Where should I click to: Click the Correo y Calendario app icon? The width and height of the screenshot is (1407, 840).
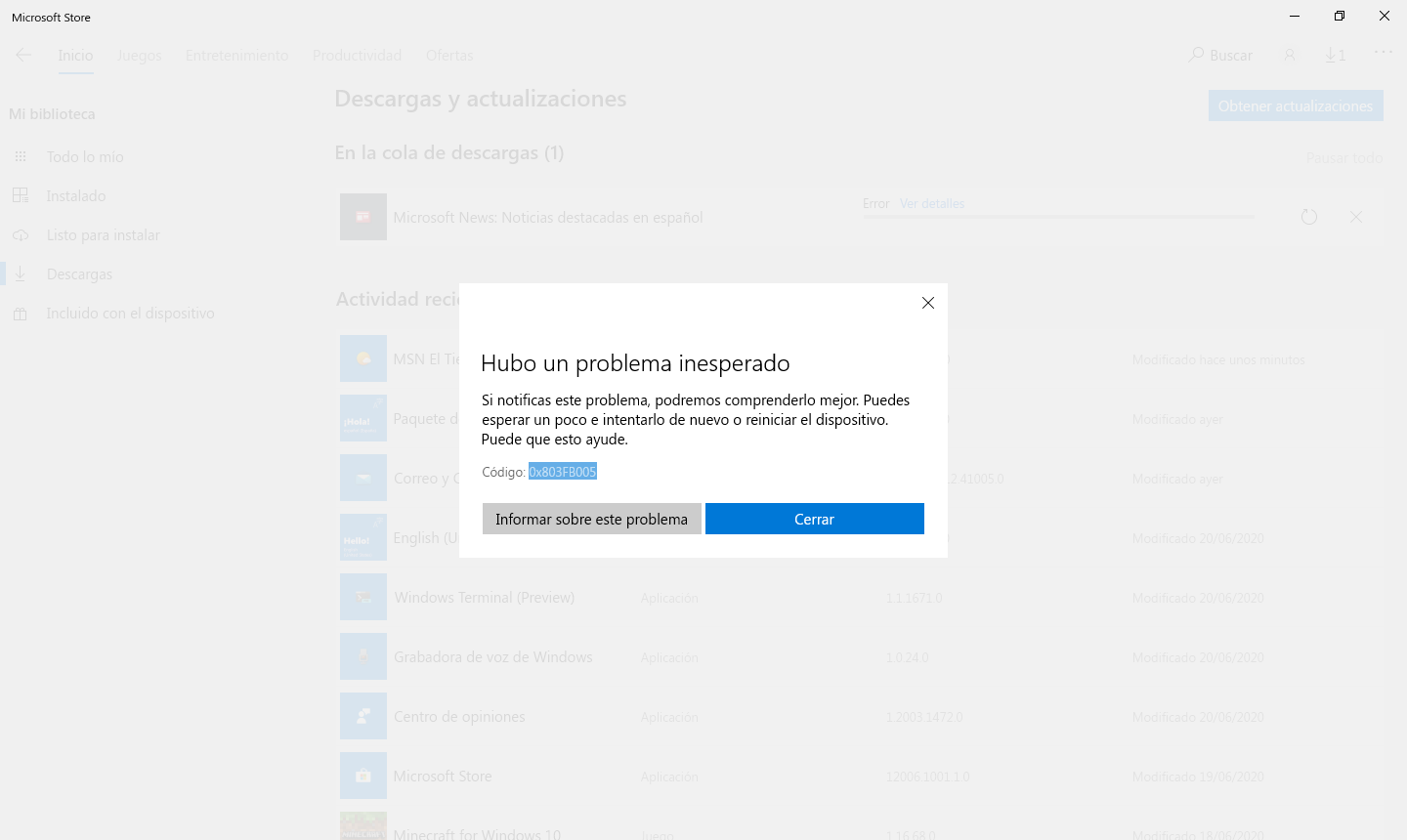[363, 478]
